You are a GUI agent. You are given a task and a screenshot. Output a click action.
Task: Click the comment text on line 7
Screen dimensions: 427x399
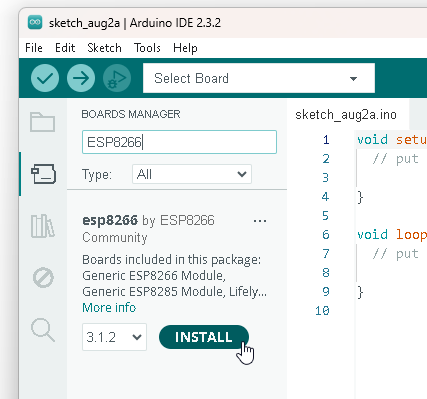[x=396, y=254]
